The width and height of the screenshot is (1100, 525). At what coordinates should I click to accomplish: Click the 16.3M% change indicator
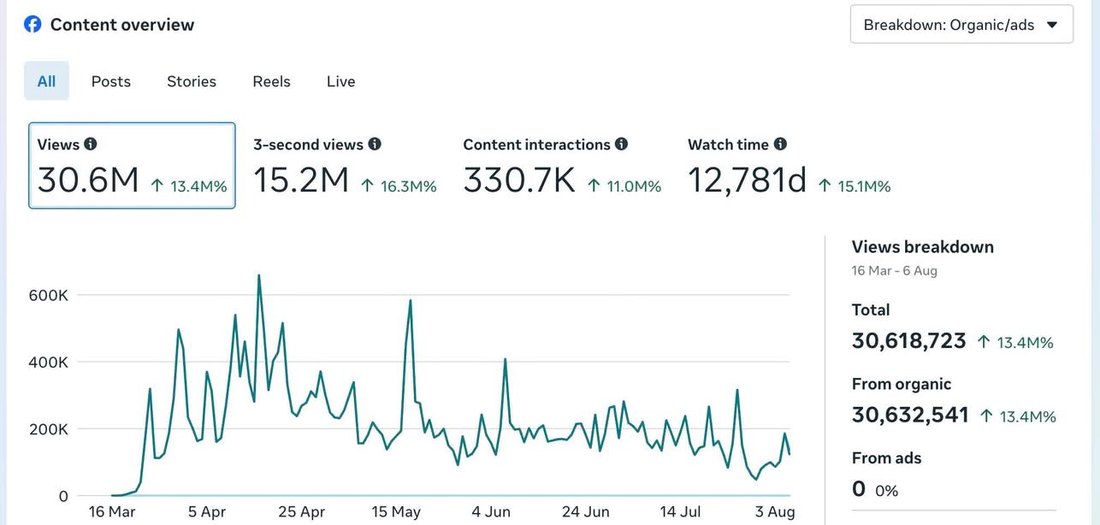[398, 186]
